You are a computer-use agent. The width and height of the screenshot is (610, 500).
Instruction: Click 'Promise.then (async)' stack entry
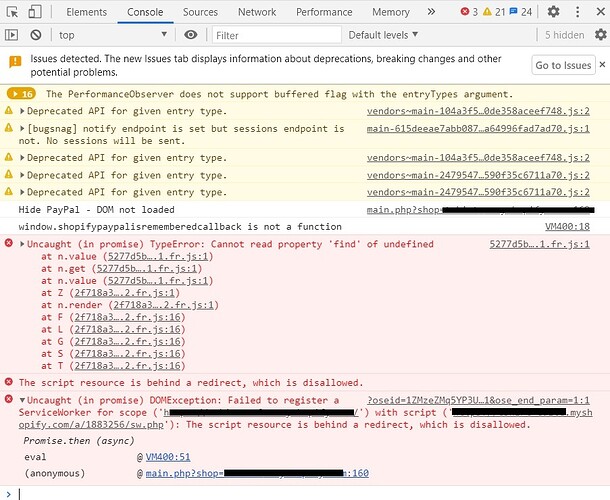(x=79, y=440)
